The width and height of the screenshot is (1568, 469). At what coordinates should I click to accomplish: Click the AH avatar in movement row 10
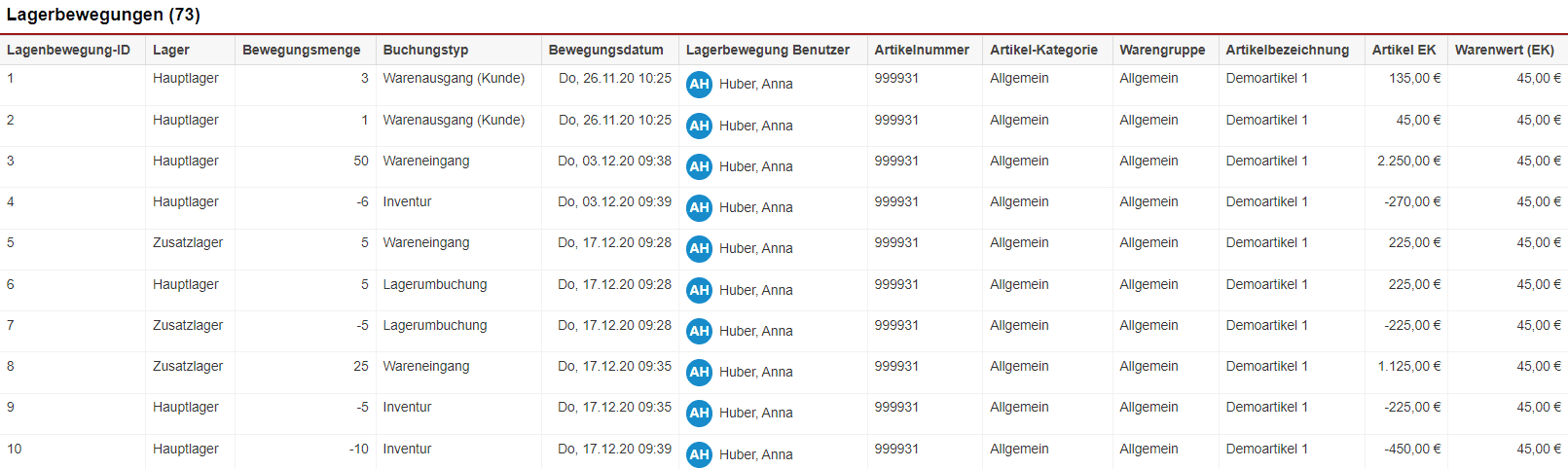699,454
